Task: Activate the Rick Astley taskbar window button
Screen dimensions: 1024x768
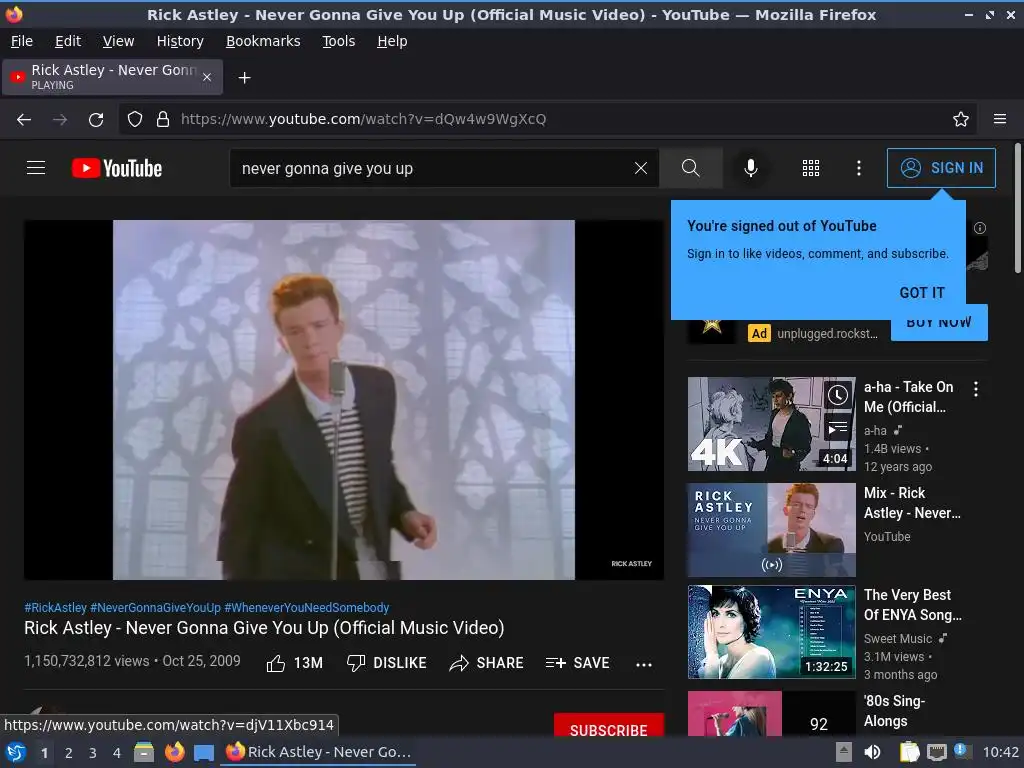Action: (319, 752)
